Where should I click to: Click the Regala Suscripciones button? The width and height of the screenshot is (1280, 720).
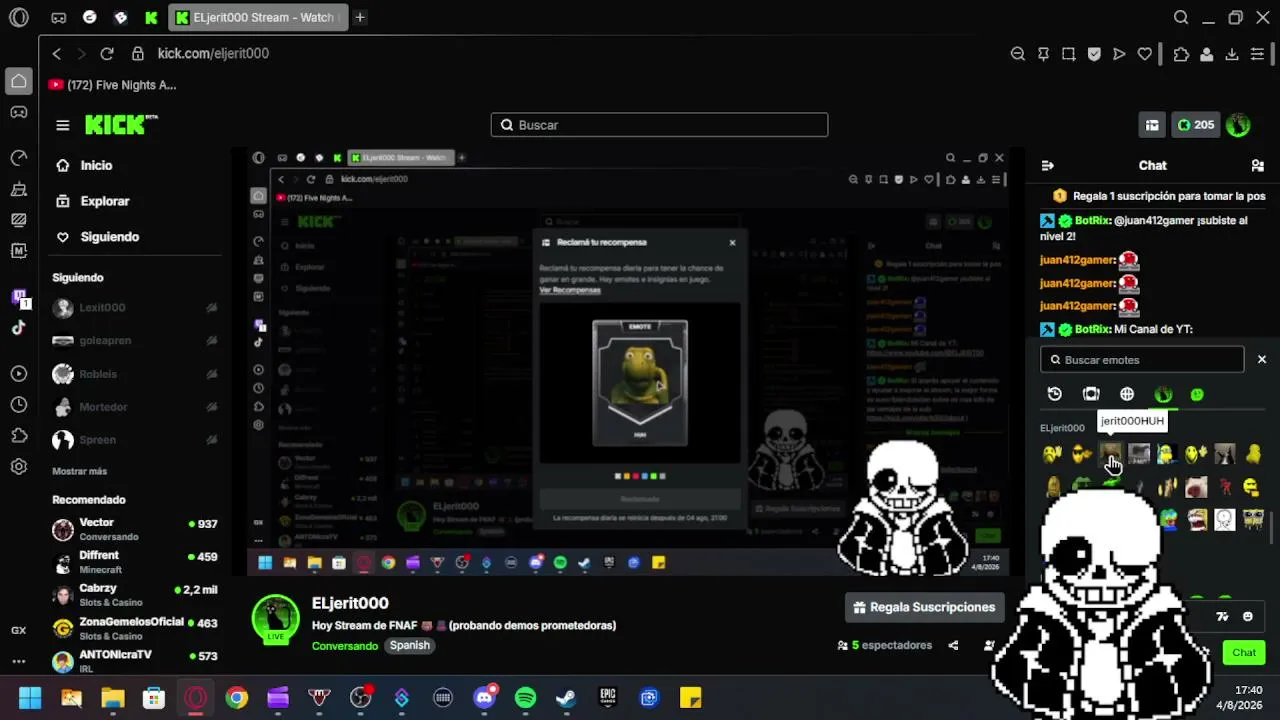click(925, 607)
